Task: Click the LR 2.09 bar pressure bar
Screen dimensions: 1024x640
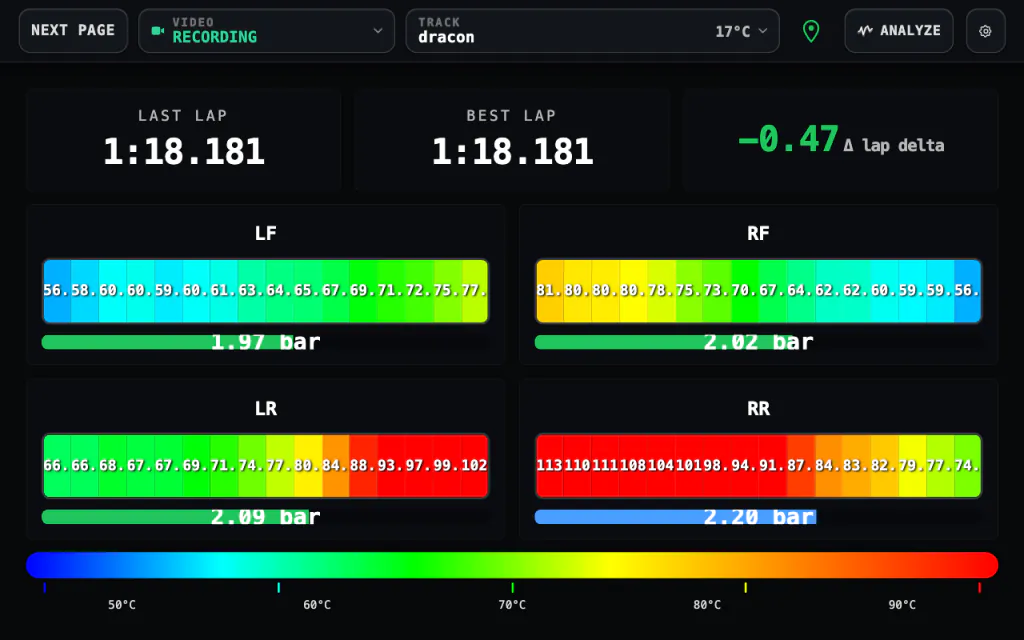Action: click(265, 517)
